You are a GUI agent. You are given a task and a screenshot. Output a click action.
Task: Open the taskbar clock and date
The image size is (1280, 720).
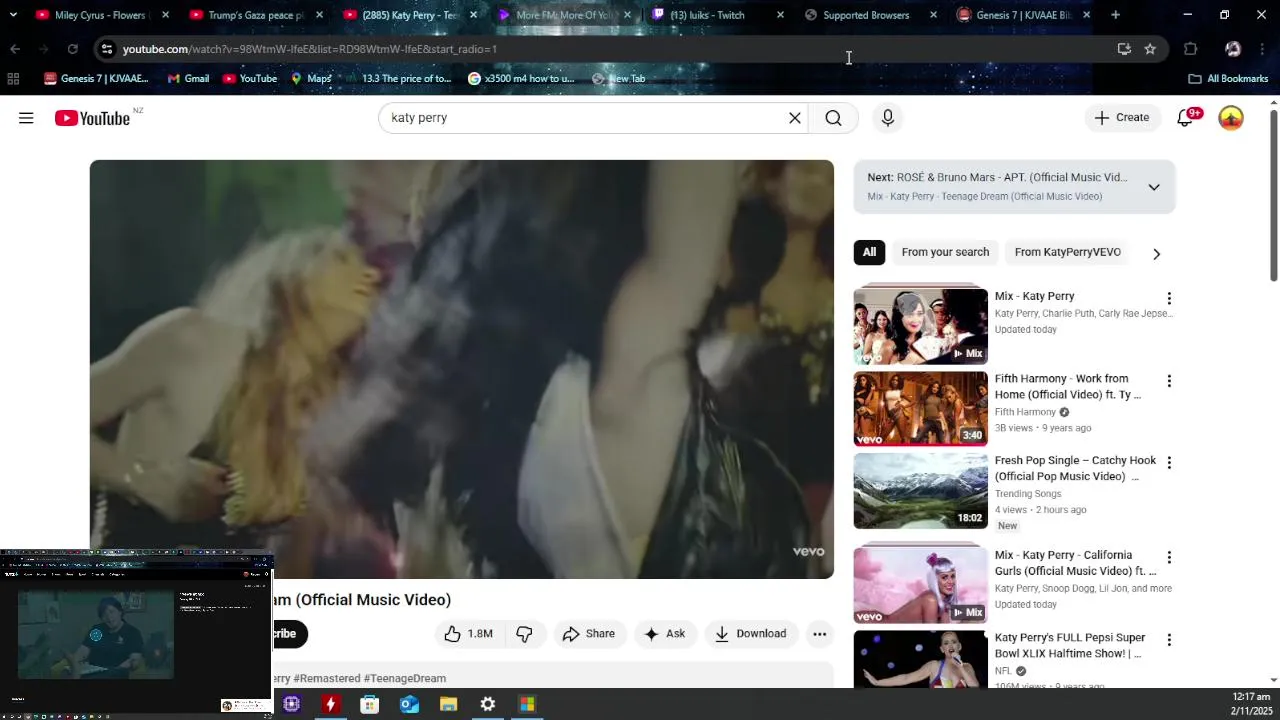[x=1251, y=704]
